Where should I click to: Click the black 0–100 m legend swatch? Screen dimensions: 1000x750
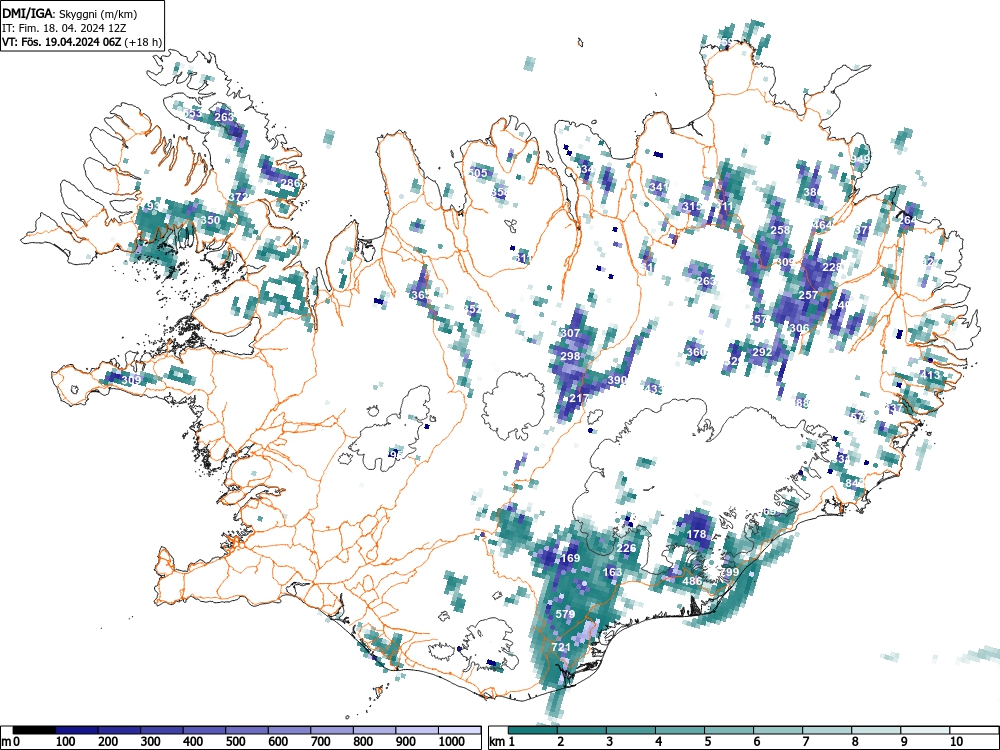tap(34, 730)
